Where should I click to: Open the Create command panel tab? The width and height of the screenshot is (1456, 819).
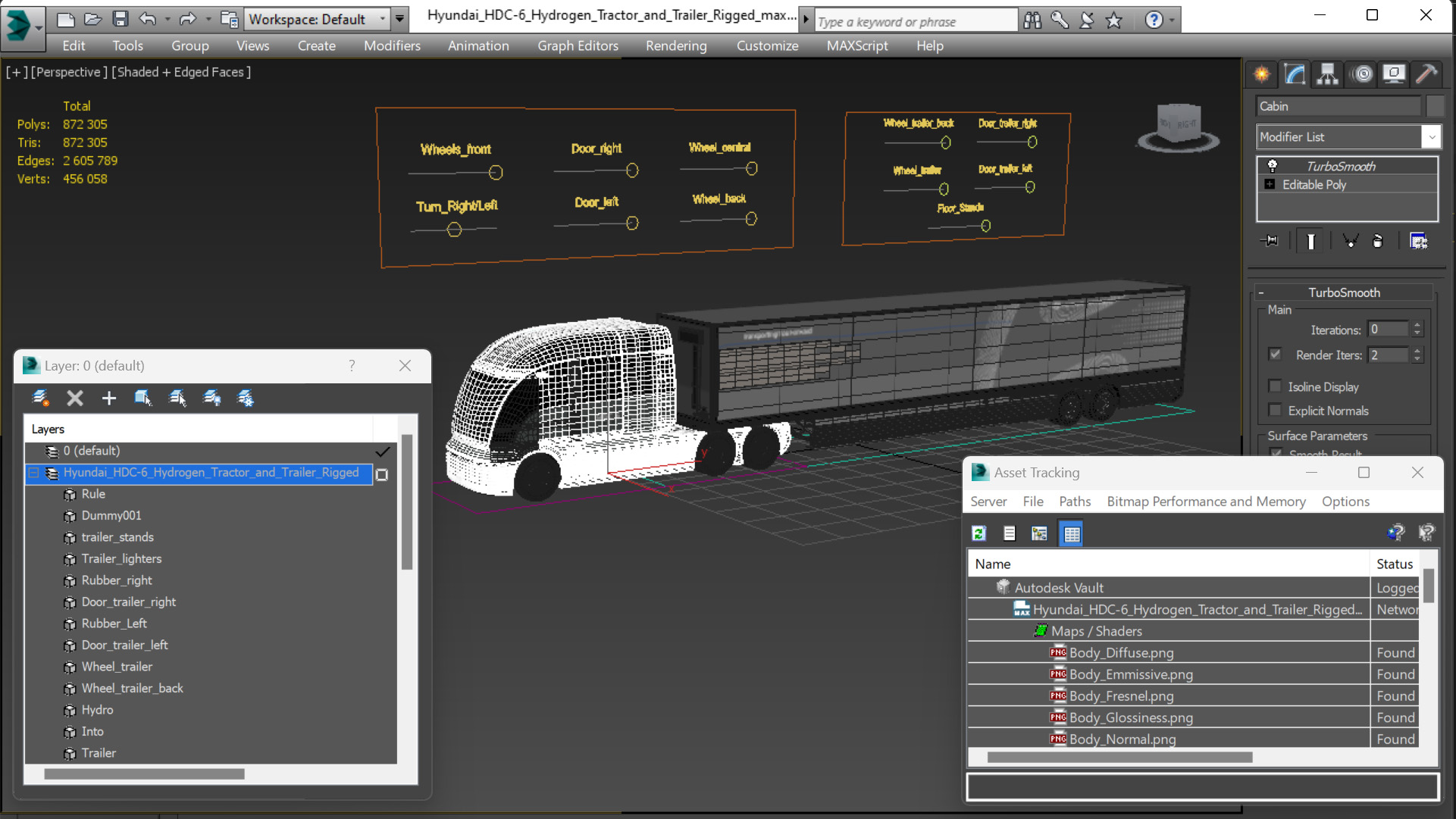pyautogui.click(x=1262, y=74)
